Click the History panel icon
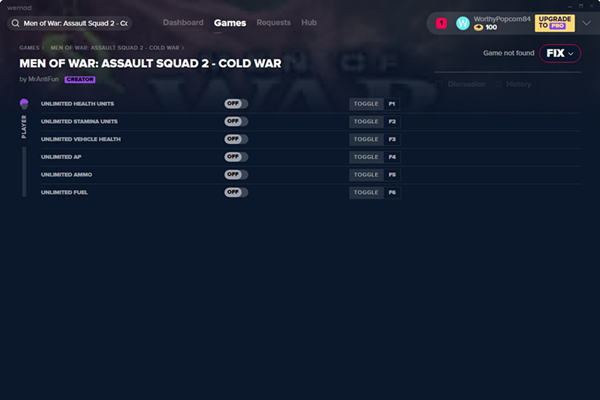The image size is (600, 400). click(x=498, y=84)
